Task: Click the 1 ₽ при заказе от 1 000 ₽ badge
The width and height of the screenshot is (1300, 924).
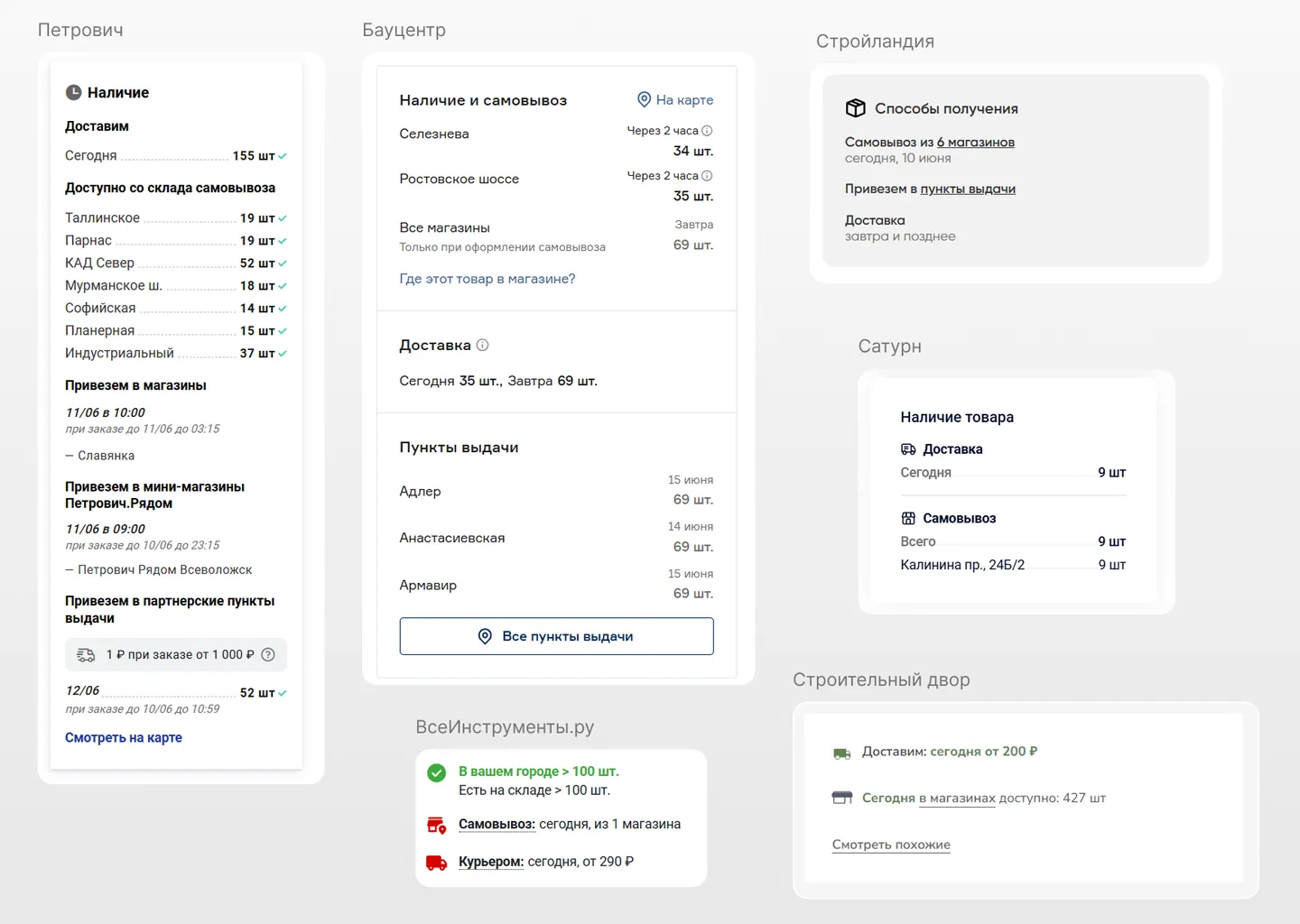Action: [x=176, y=655]
